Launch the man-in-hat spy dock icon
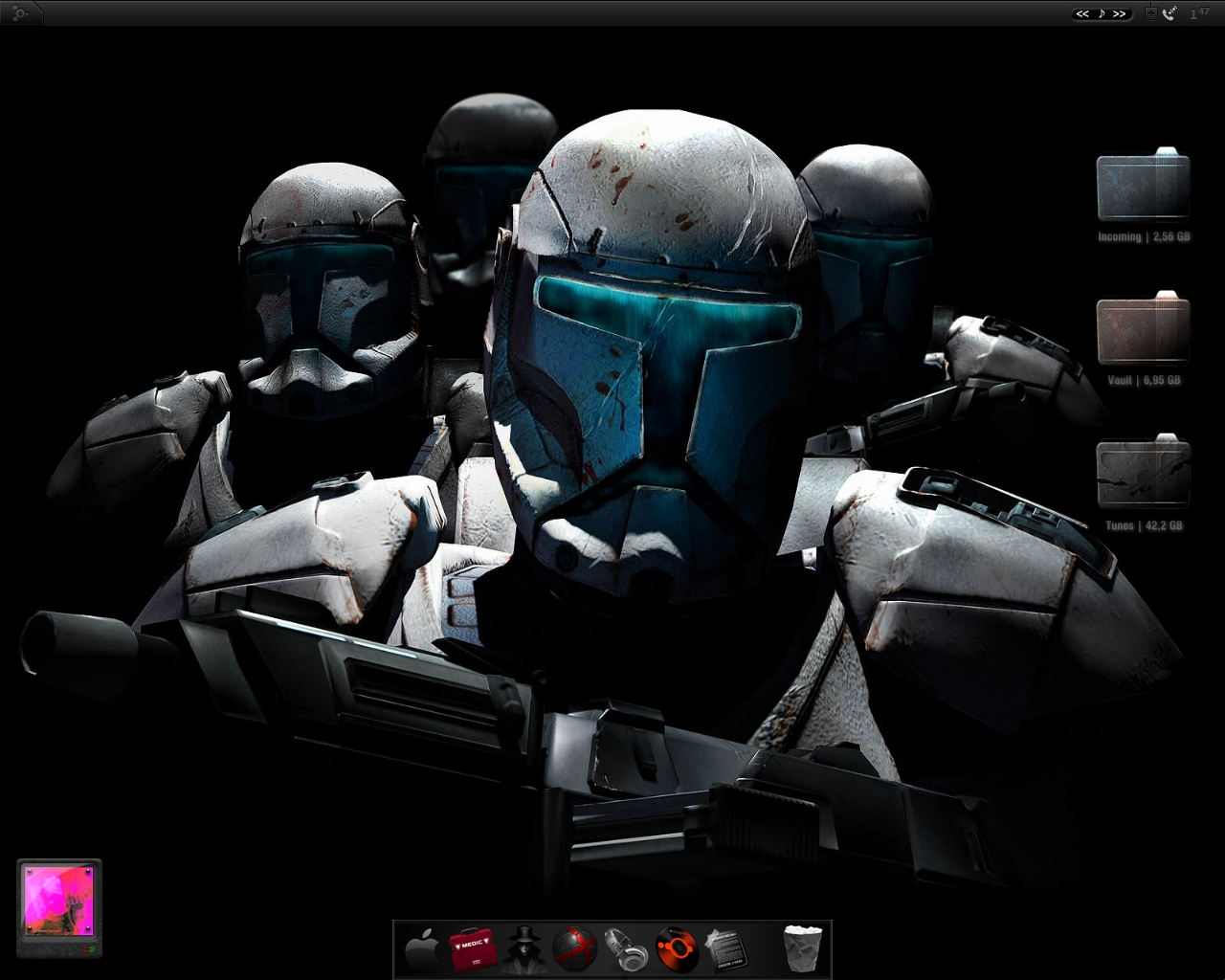The width and height of the screenshot is (1225, 980). pyautogui.click(x=524, y=949)
